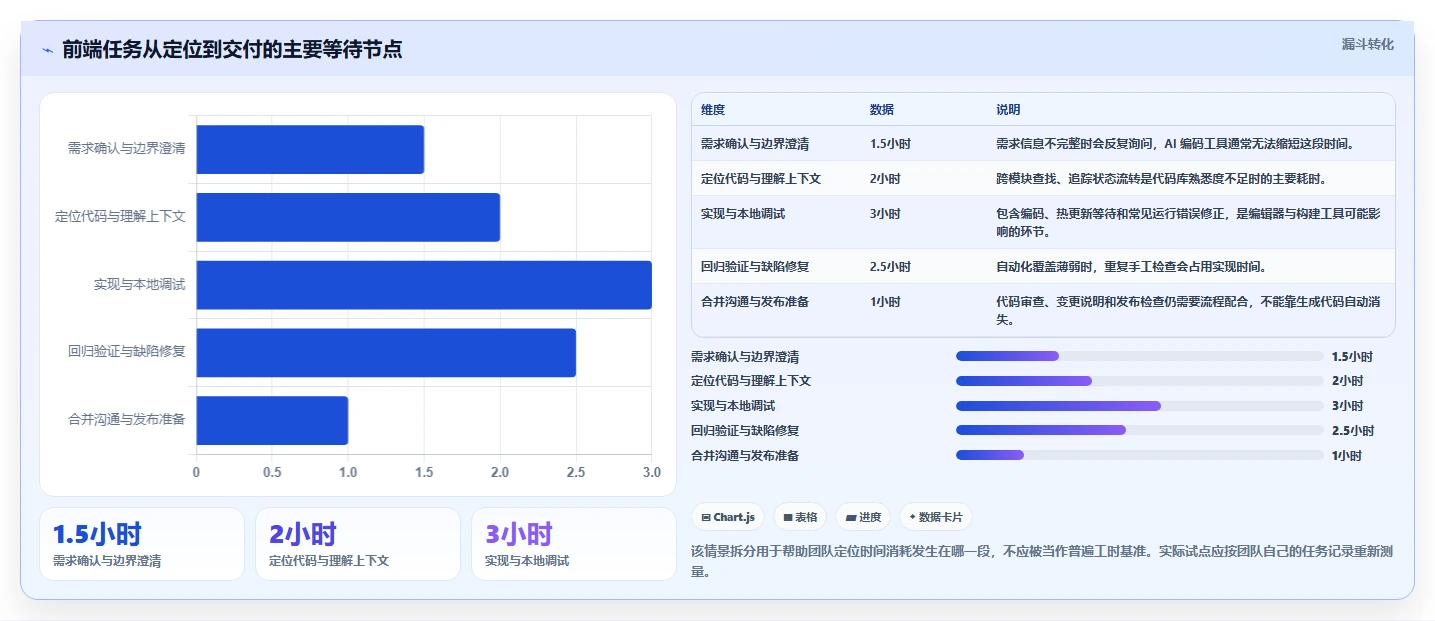Click the x-axis tick label 2.5
This screenshot has width=1435, height=621.
pyautogui.click(x=576, y=472)
